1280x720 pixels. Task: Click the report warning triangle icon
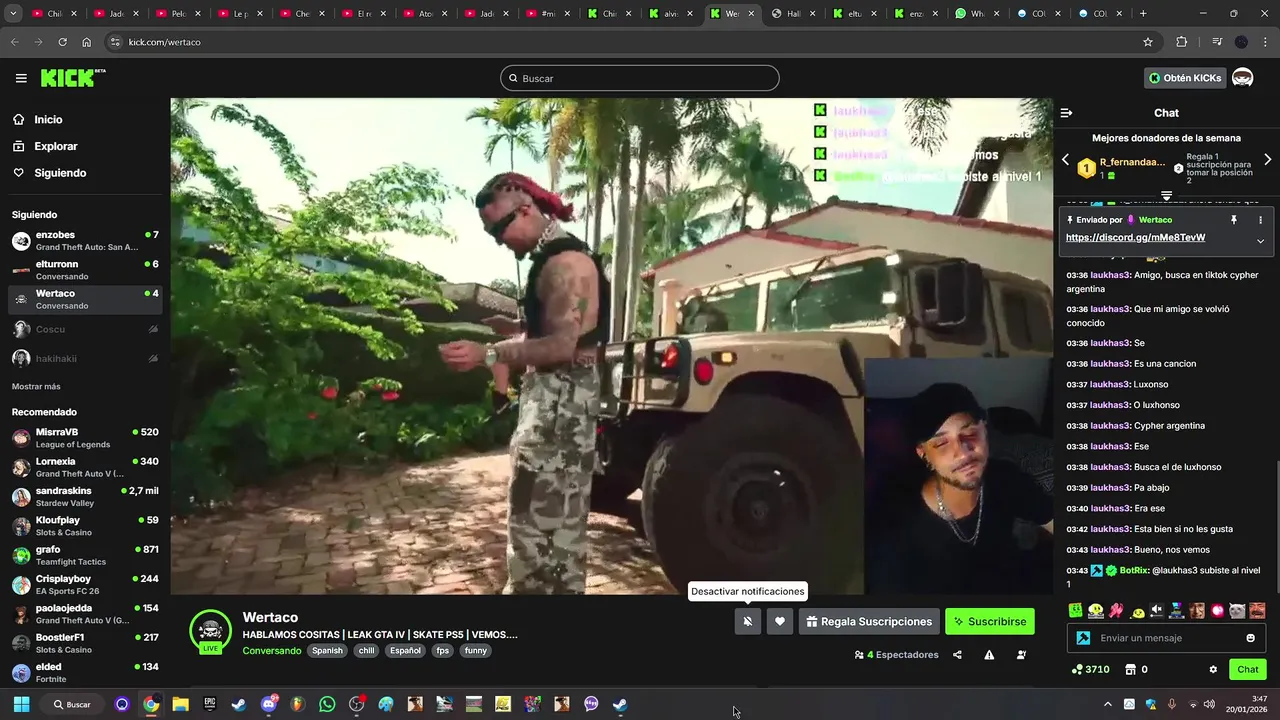point(989,655)
